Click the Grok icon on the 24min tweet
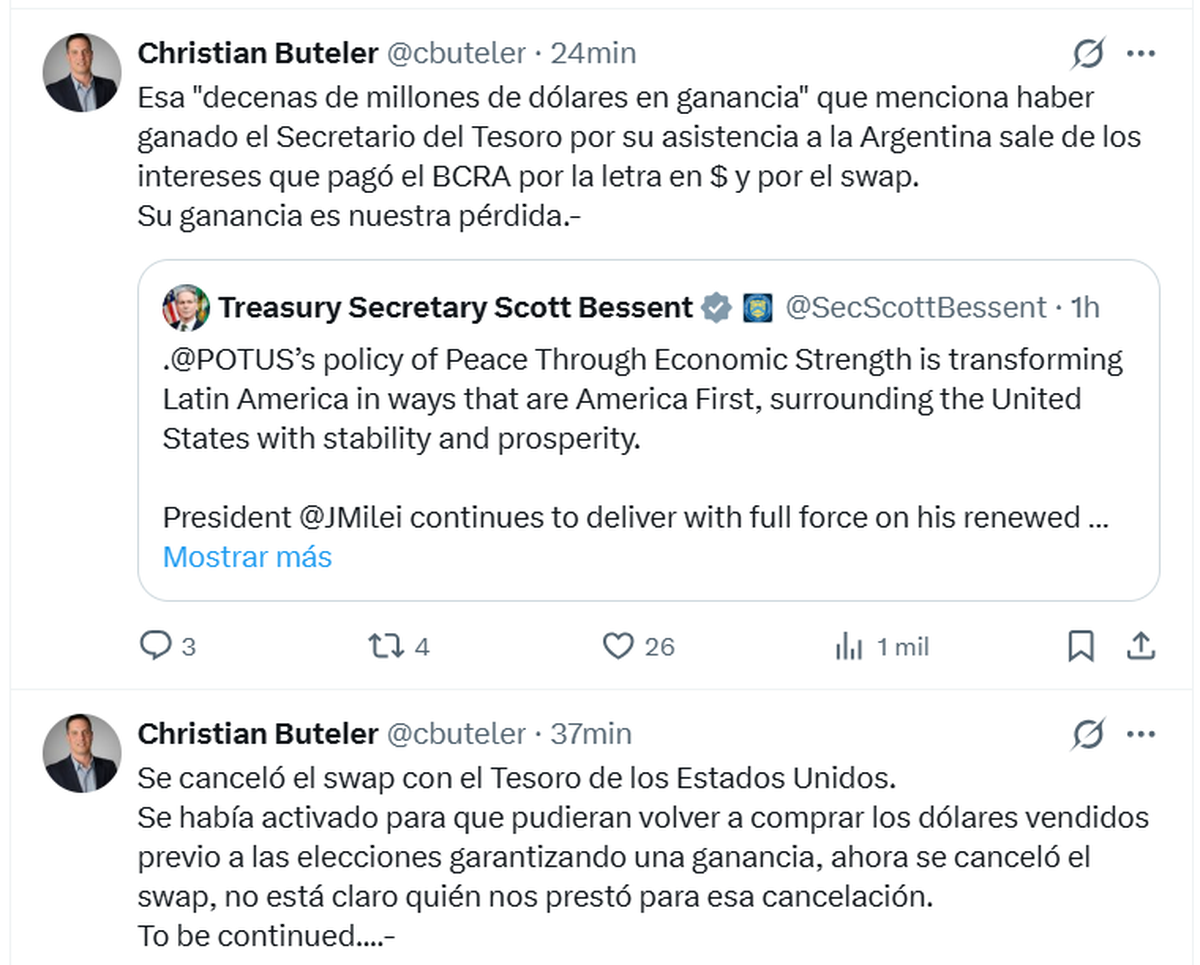This screenshot has height=965, width=1200. (1087, 53)
